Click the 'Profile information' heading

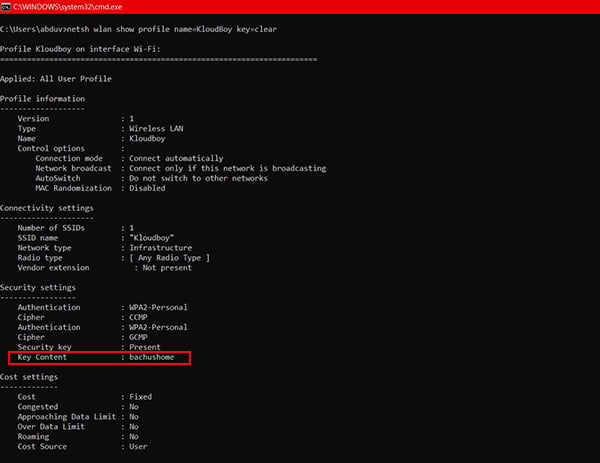42,99
